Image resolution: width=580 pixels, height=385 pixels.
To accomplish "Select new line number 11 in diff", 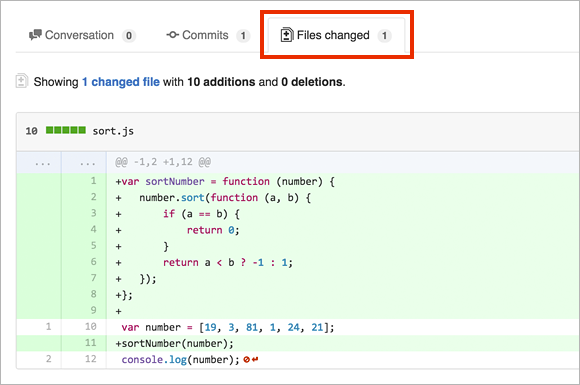I will click(x=91, y=343).
